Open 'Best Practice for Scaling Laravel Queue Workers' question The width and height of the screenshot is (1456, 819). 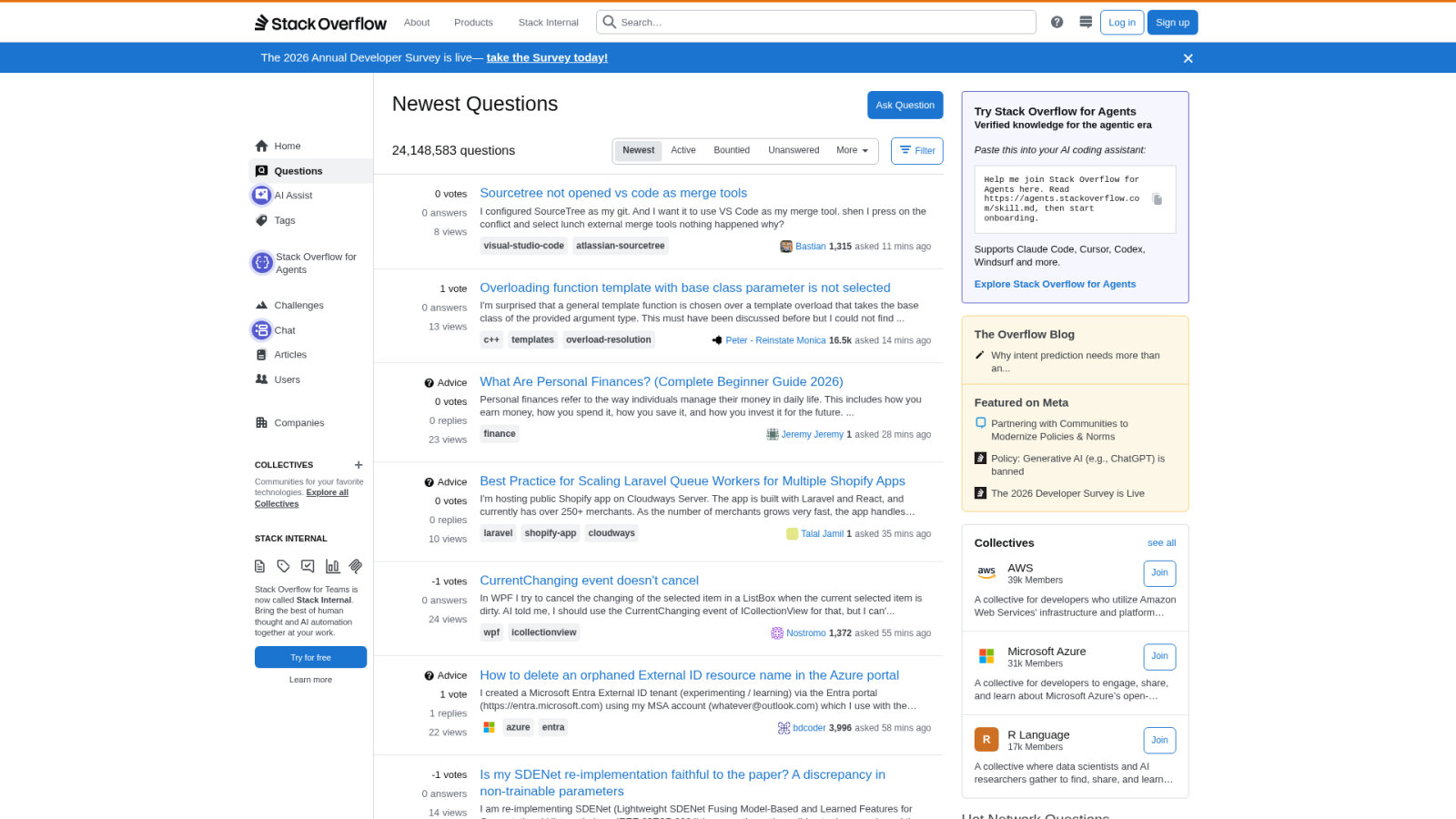point(693,481)
